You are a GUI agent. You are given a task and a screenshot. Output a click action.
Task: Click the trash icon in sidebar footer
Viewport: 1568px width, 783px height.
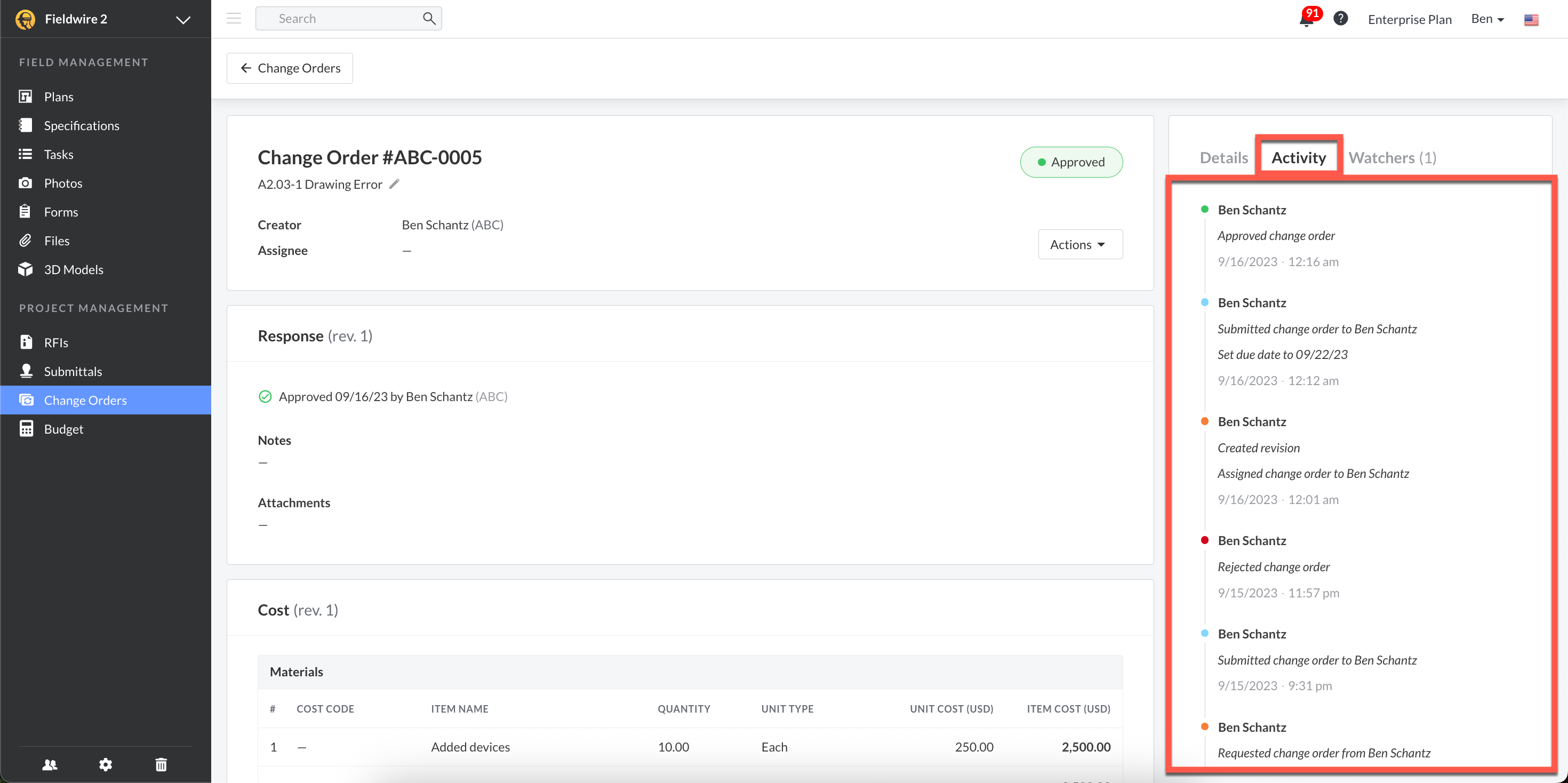[161, 764]
